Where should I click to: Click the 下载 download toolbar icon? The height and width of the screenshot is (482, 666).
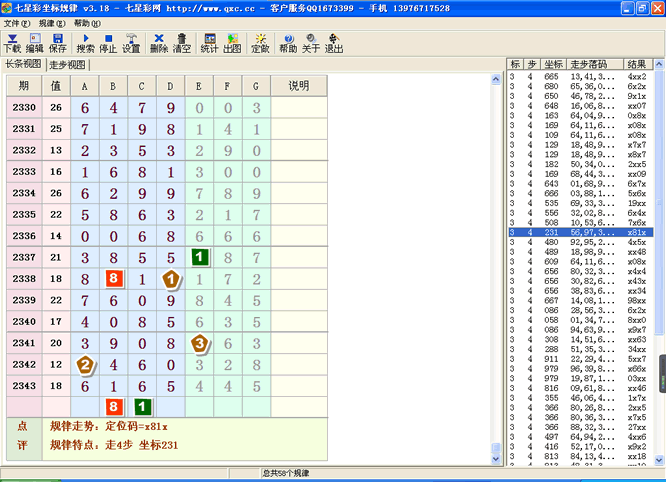pos(12,44)
